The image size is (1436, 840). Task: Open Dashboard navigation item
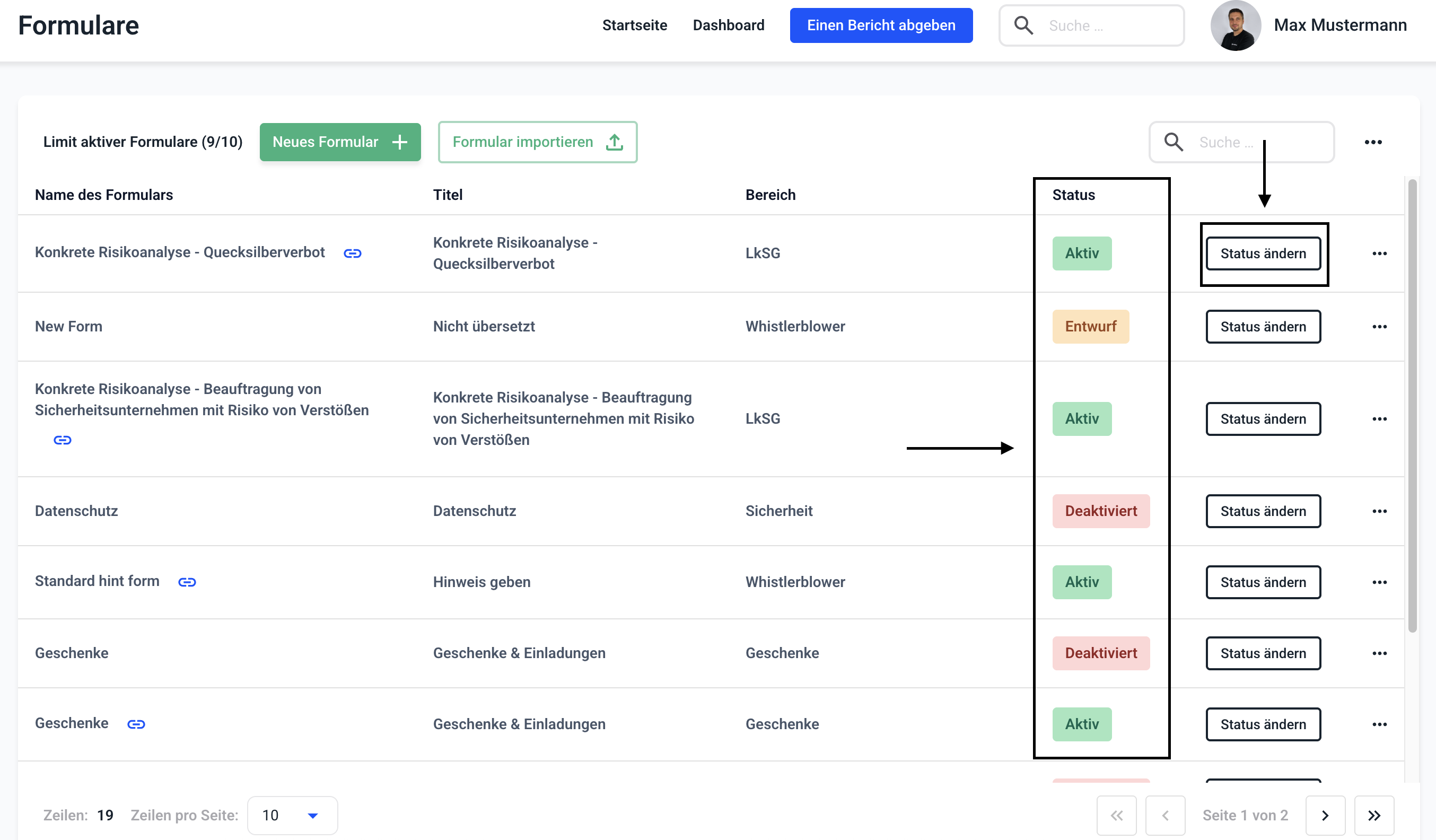coord(728,25)
